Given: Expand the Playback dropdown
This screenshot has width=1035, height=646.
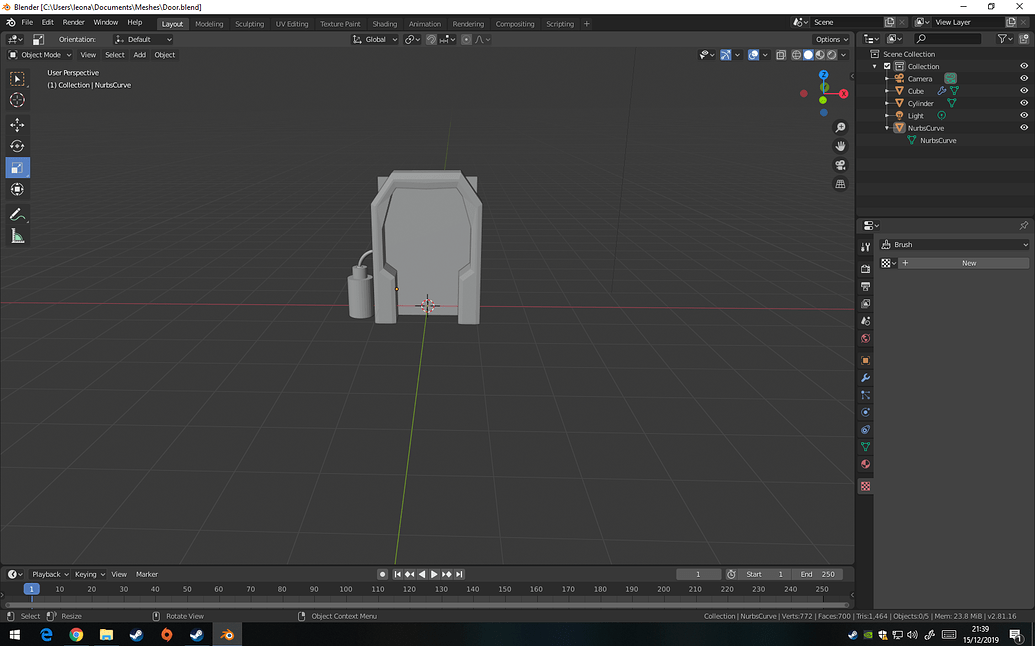Looking at the screenshot, I should click(50, 575).
